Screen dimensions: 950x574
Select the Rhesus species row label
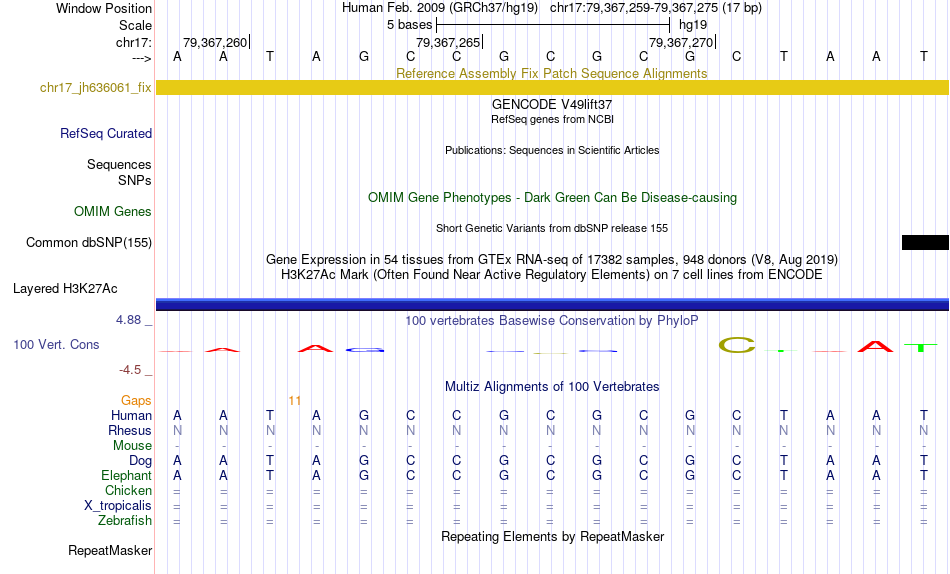point(130,430)
